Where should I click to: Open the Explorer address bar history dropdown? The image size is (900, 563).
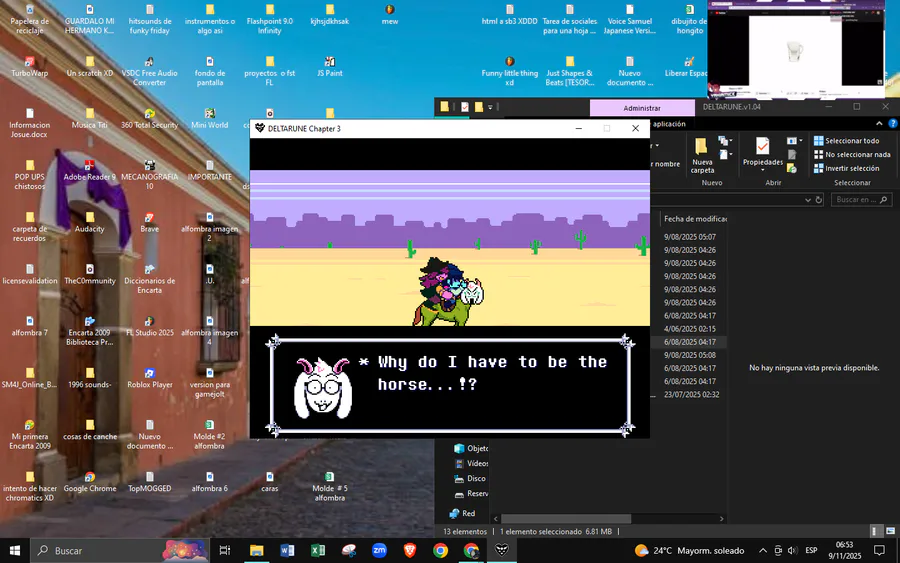[808, 200]
